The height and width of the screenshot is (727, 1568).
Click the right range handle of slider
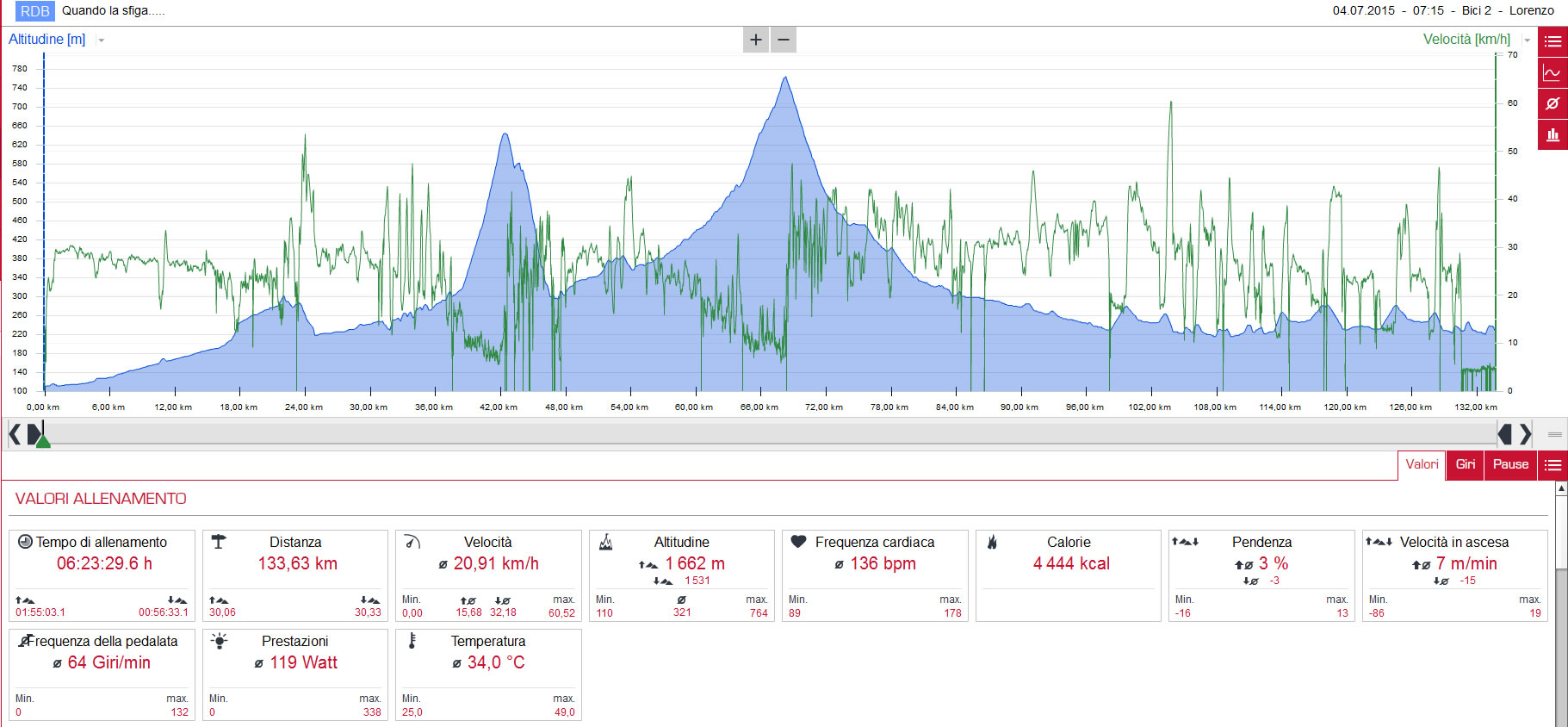[x=1504, y=434]
